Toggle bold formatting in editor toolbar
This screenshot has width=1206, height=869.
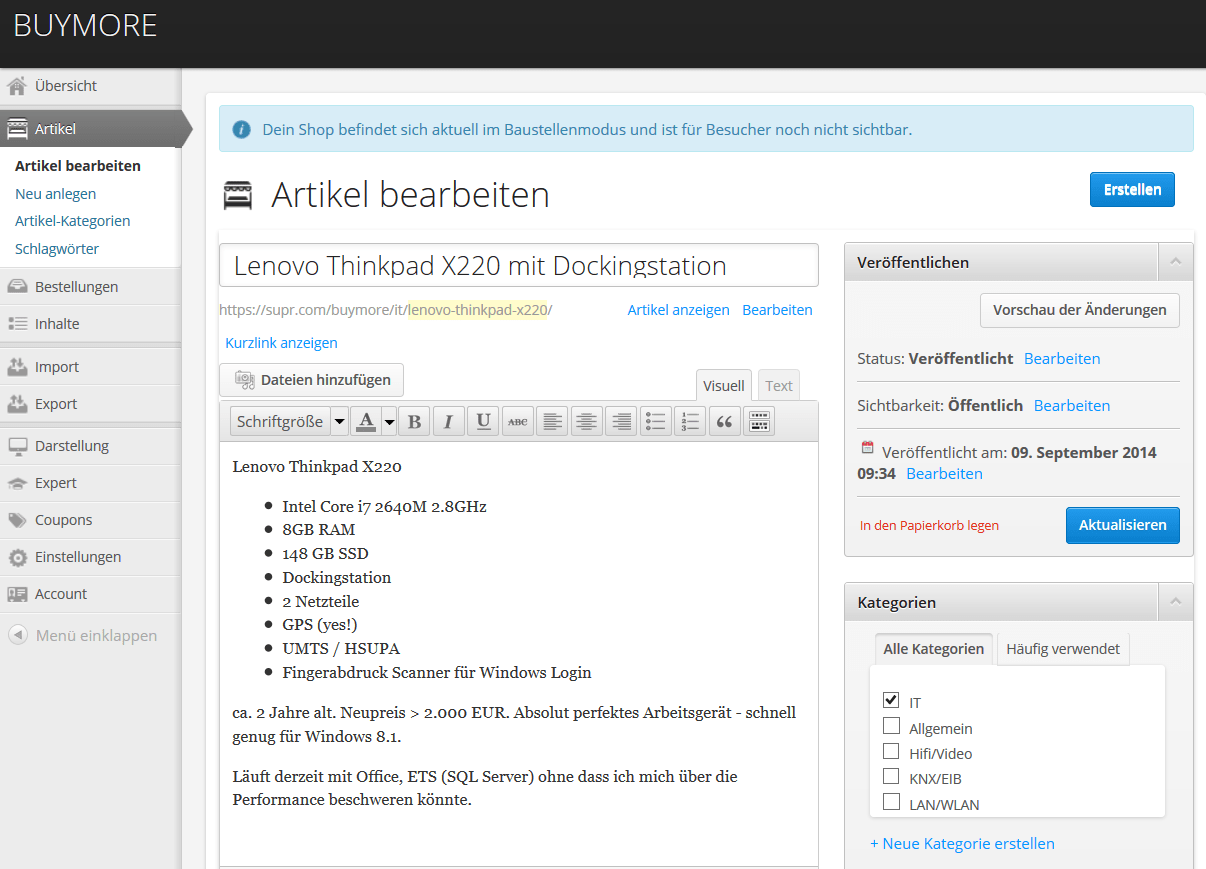tap(414, 422)
